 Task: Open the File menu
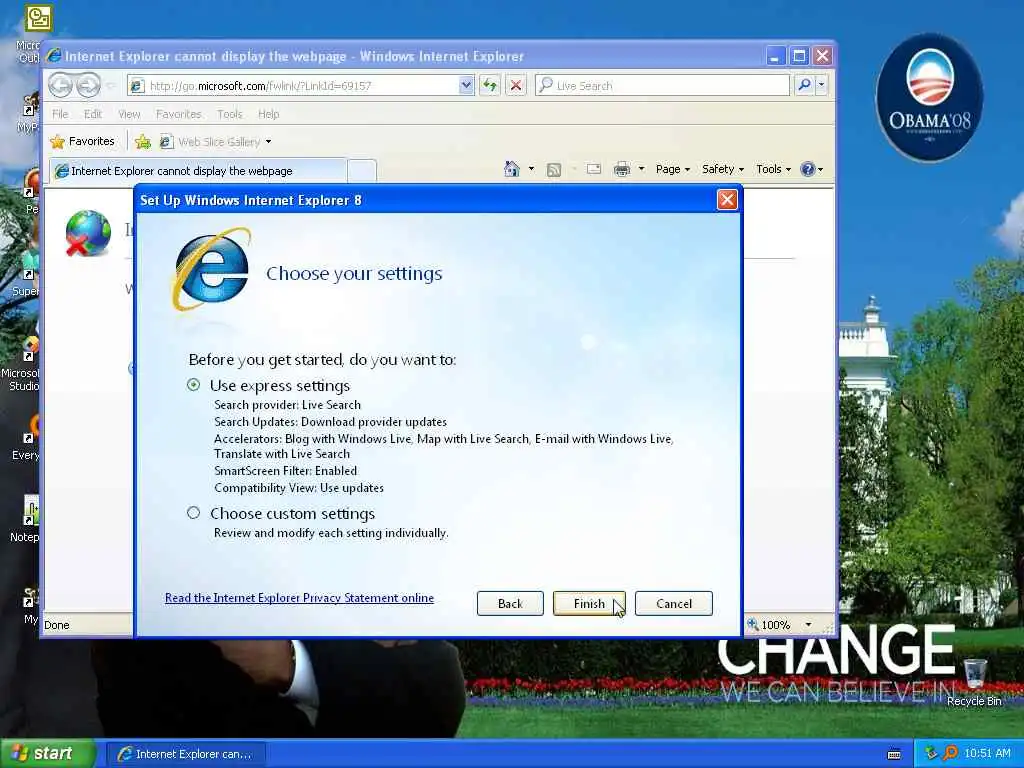tap(60, 114)
